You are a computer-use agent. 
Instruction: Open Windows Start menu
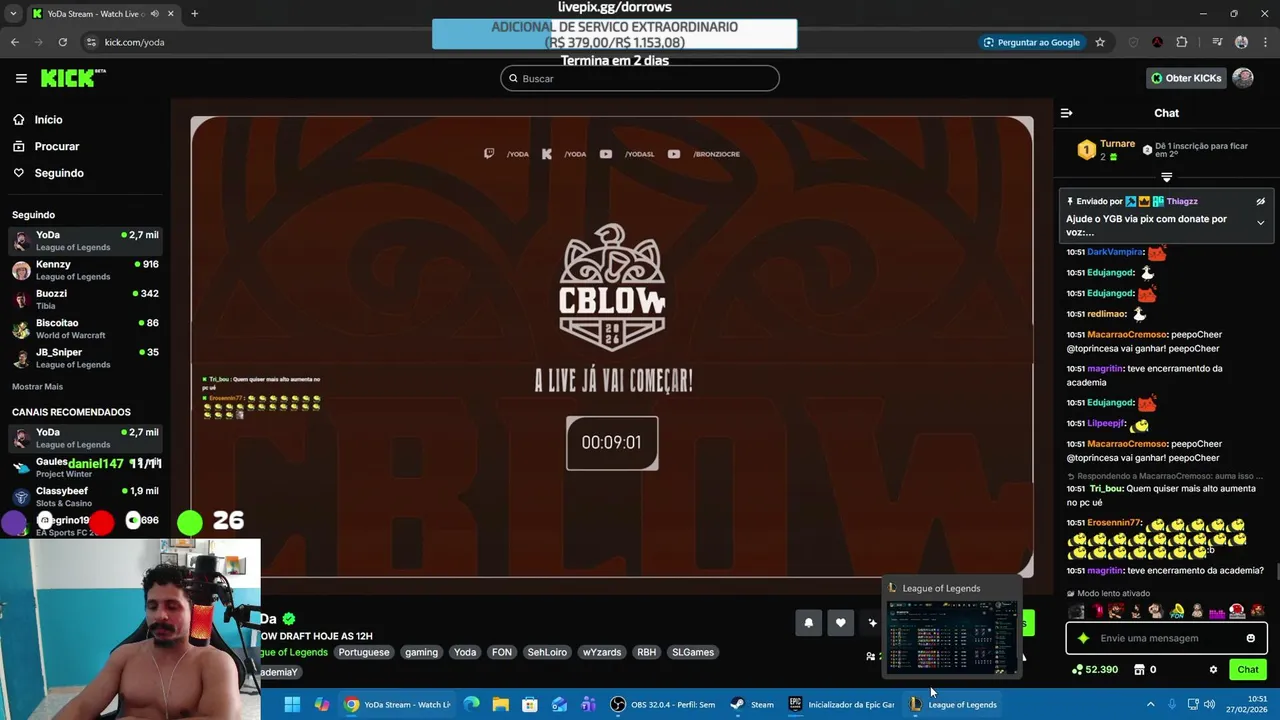(292, 704)
